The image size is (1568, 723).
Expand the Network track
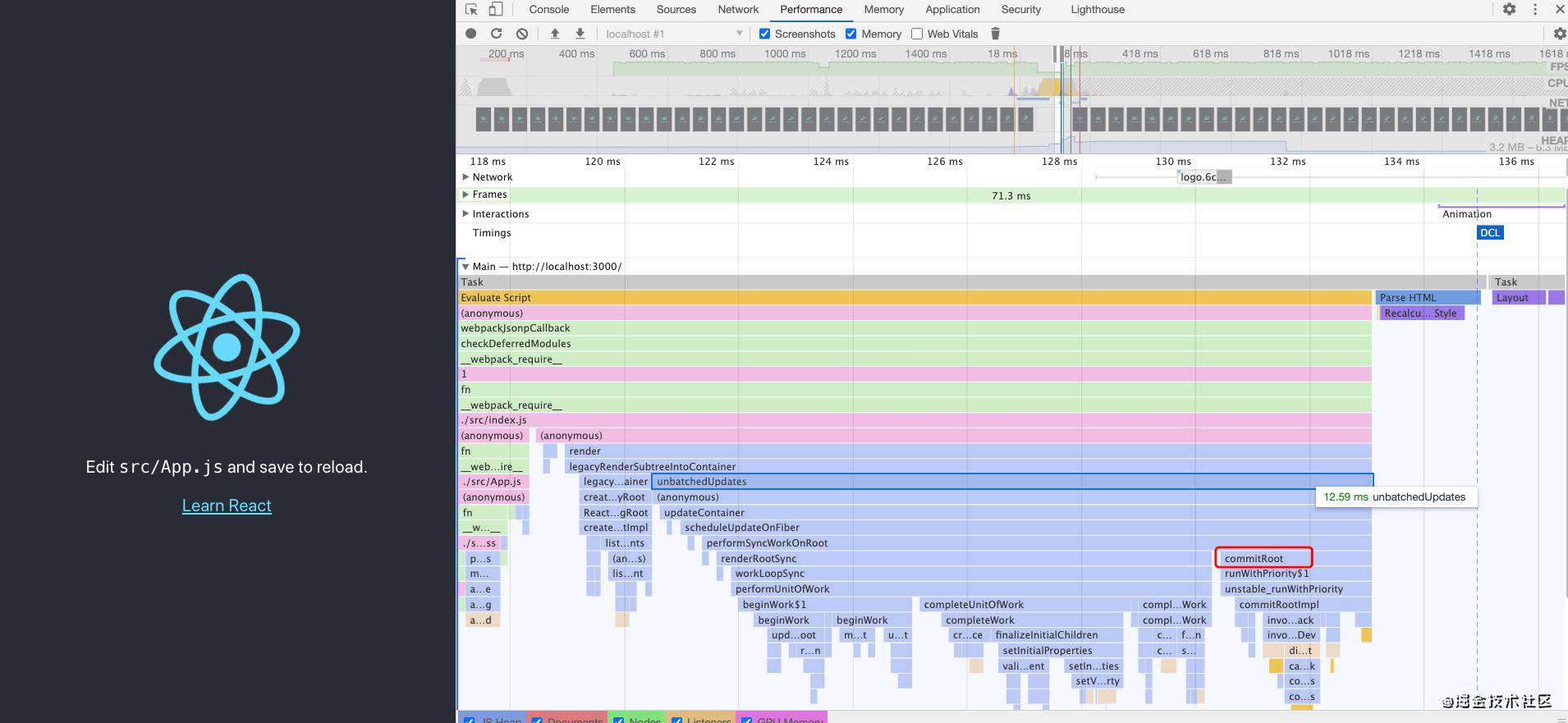coord(465,176)
